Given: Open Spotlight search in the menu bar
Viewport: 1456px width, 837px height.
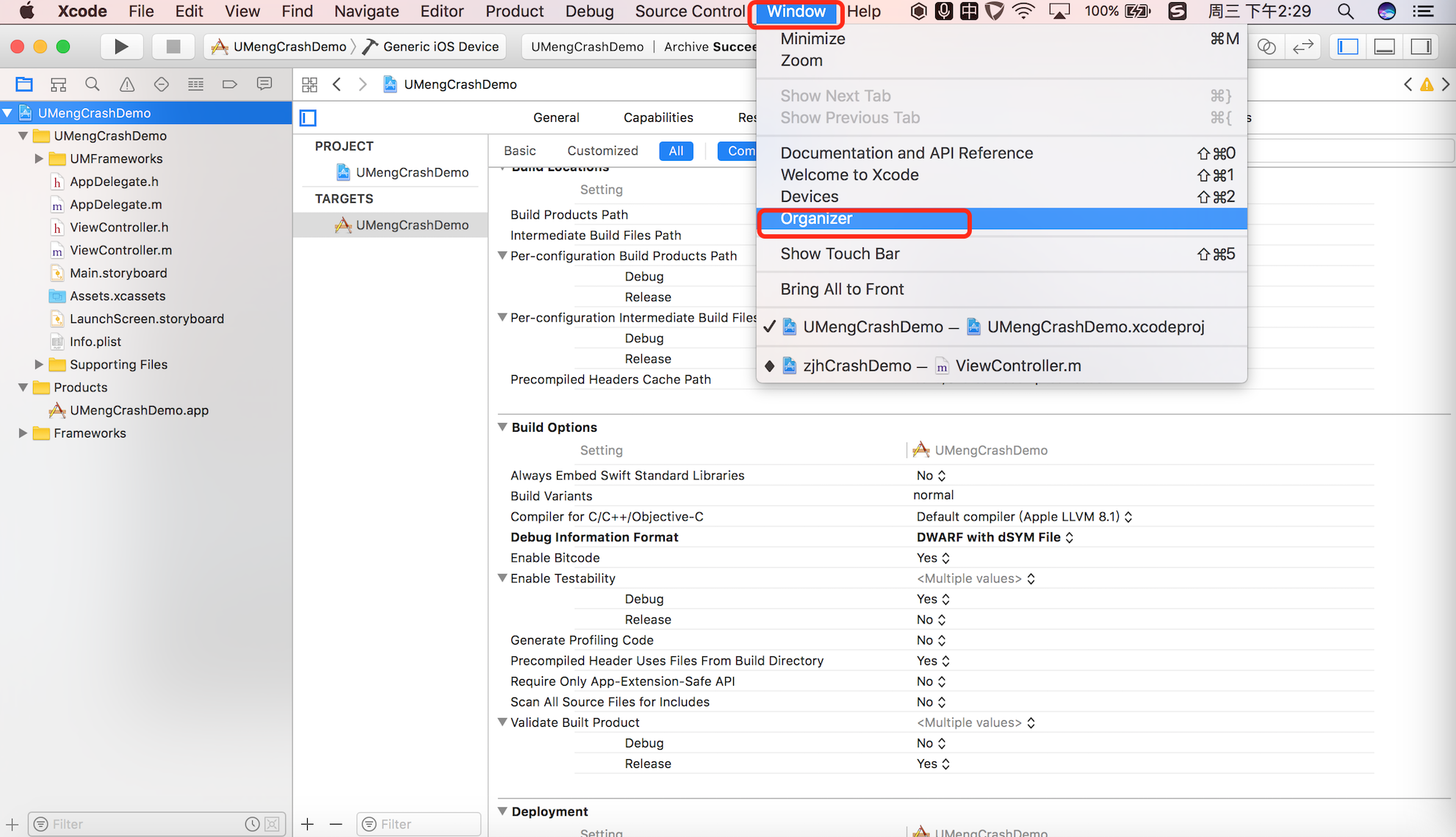Looking at the screenshot, I should [x=1346, y=11].
